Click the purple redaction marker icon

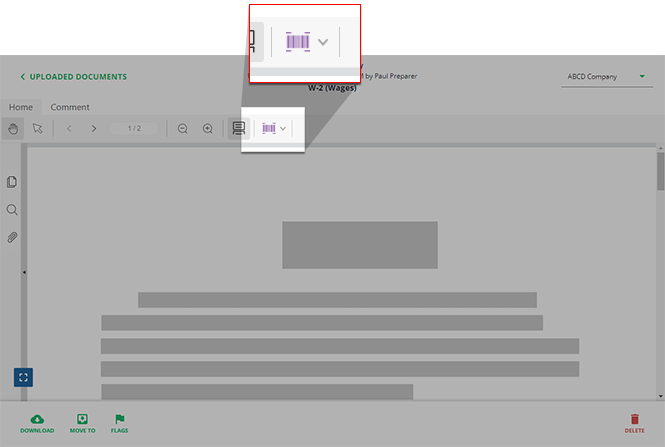pyautogui.click(x=269, y=128)
